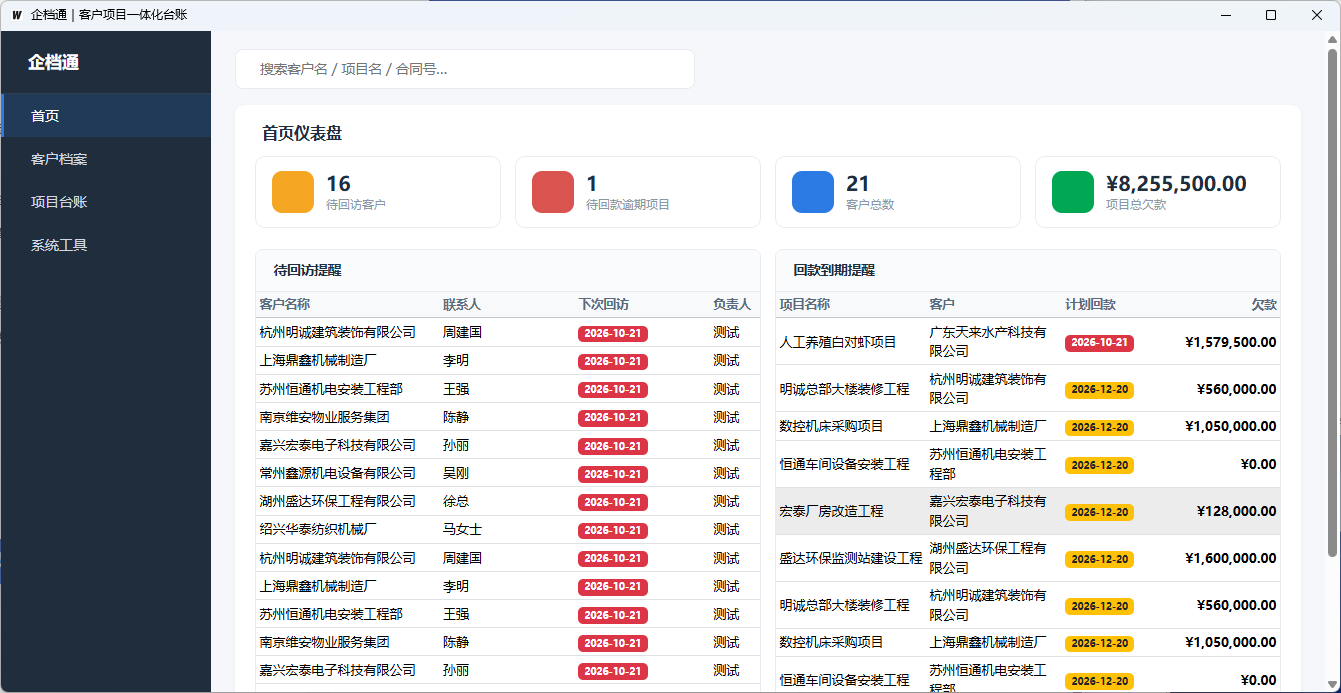The height and width of the screenshot is (693, 1341).
Task: Minimize the 企档通 window
Action: 1225,15
